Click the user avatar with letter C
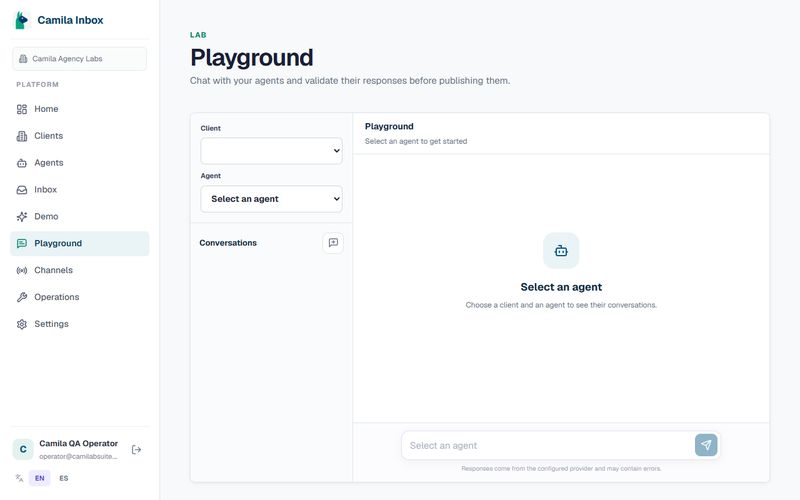 23,449
